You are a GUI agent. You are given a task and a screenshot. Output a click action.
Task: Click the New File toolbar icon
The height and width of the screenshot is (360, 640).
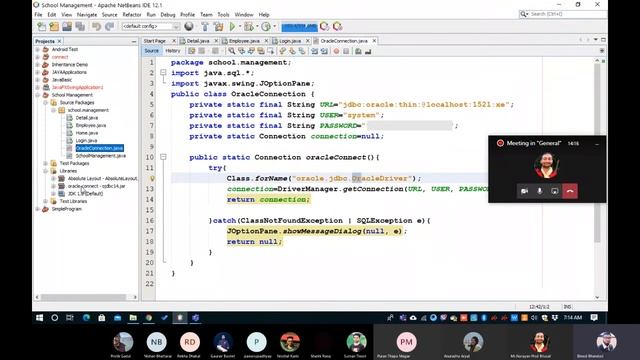42,27
